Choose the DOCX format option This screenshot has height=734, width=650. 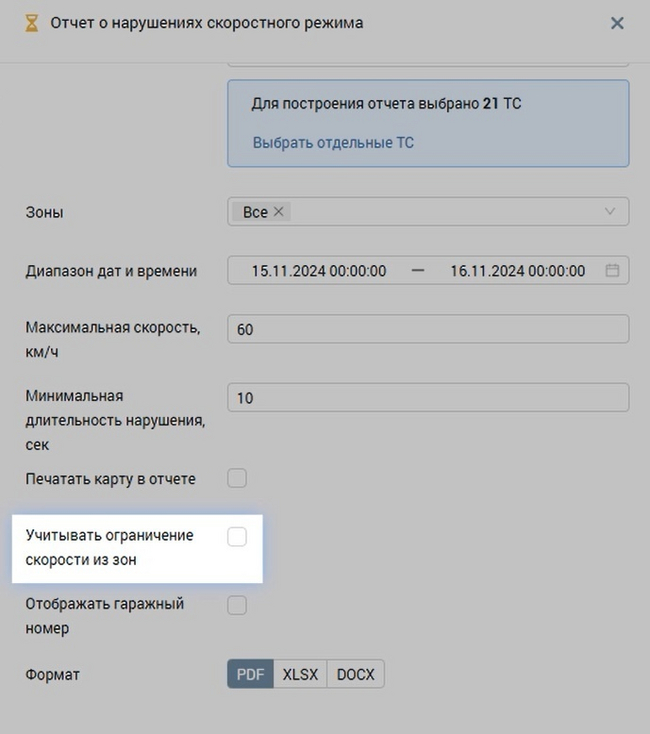point(355,674)
